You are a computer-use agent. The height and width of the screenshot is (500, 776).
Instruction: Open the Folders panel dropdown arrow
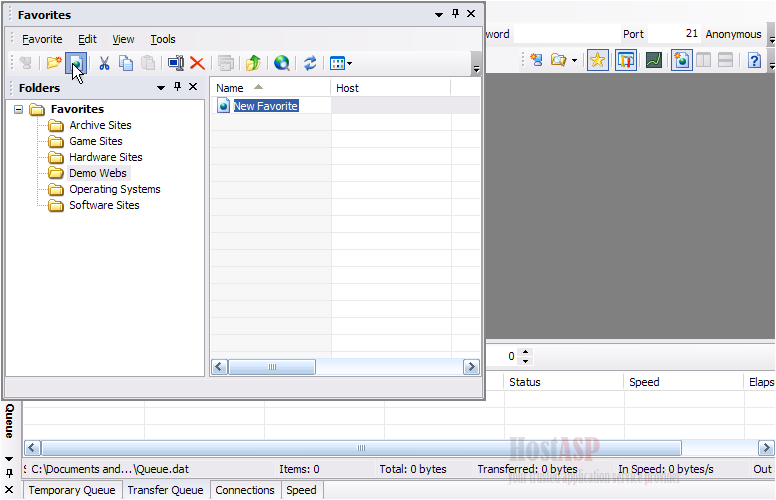click(x=161, y=88)
